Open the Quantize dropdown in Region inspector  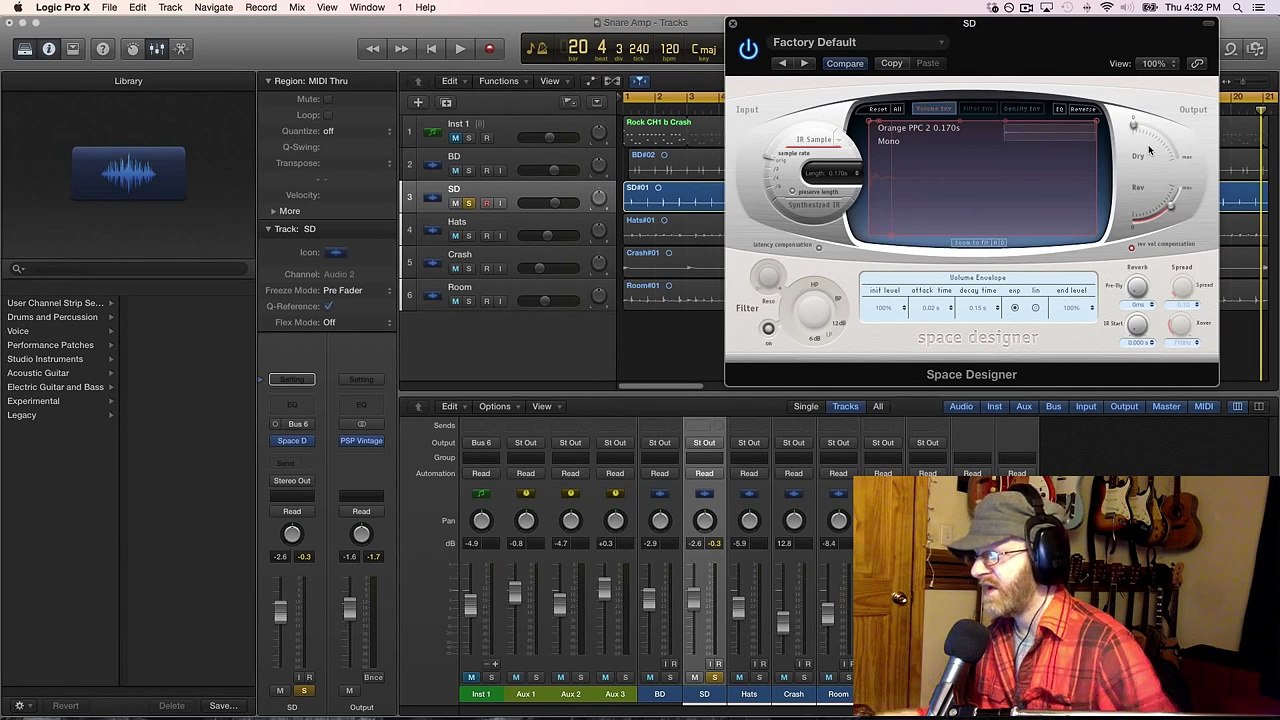[x=357, y=131]
